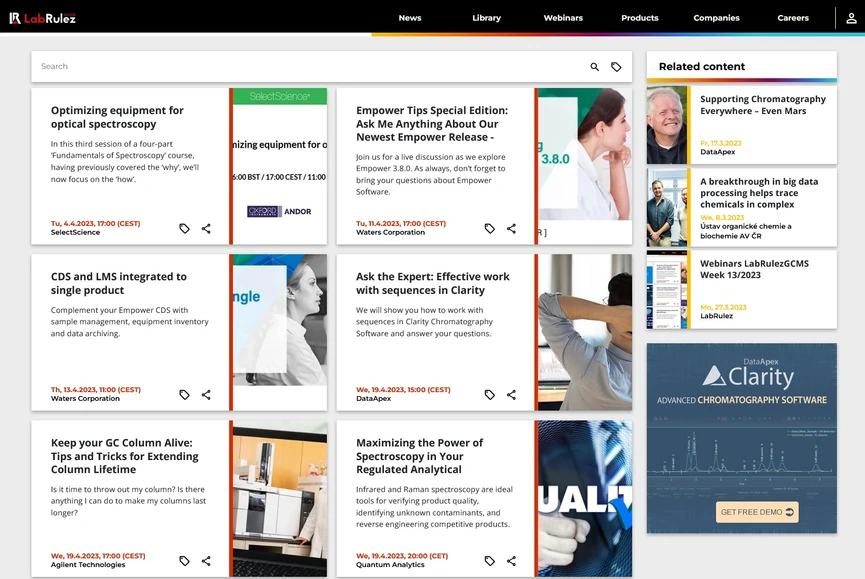
Task: Share the CDS and LMS webinar
Action: click(206, 394)
